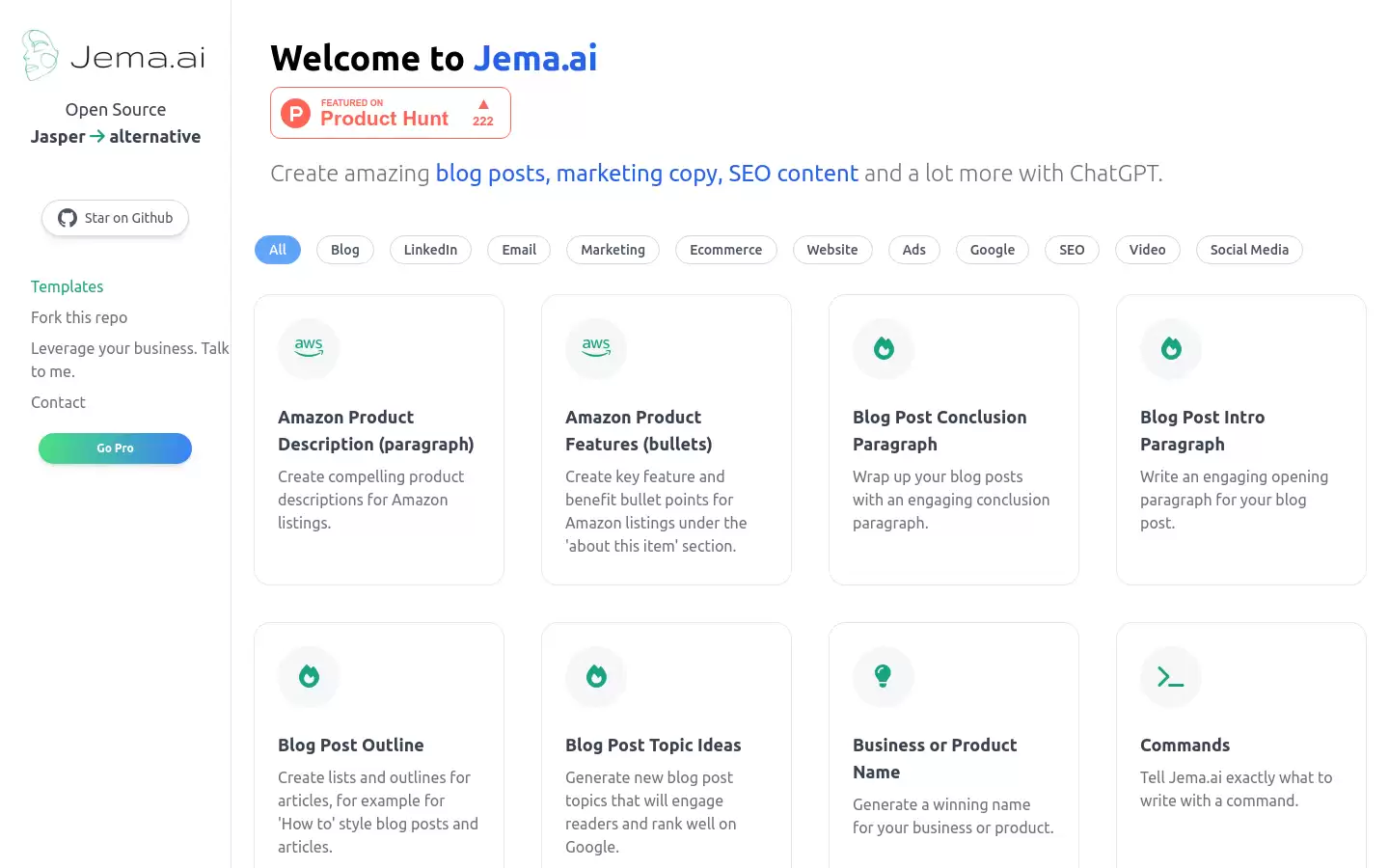Click Product Hunt 222 upvote count
1389x868 pixels.
tap(483, 122)
